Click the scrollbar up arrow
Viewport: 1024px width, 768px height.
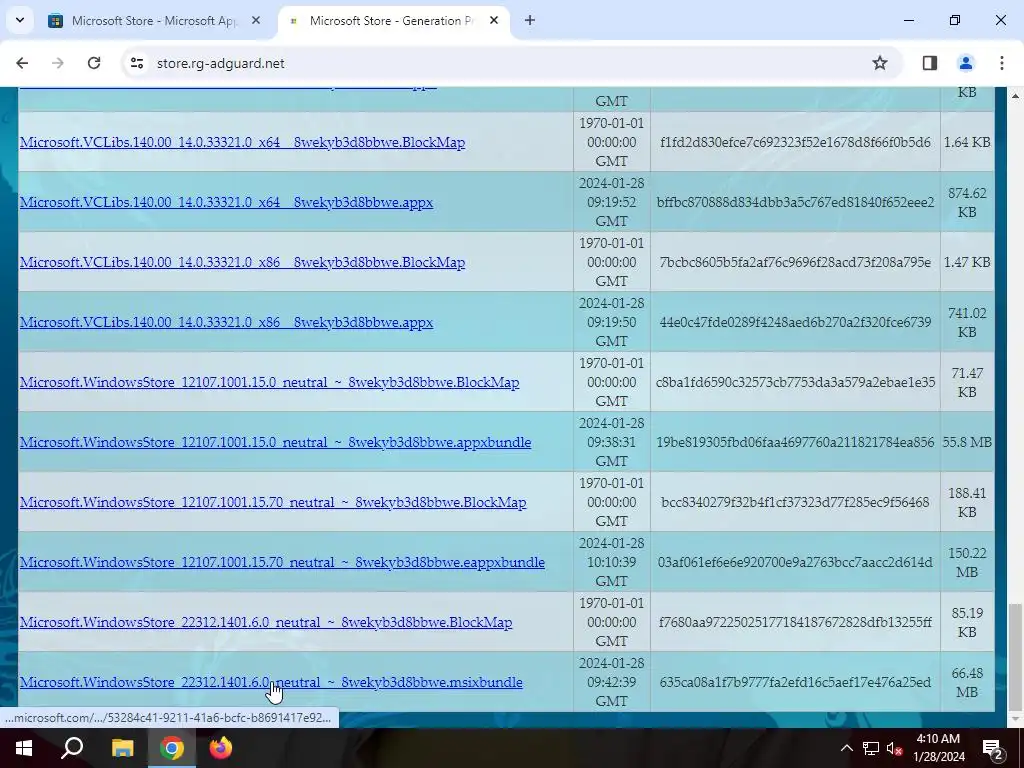[1015, 96]
